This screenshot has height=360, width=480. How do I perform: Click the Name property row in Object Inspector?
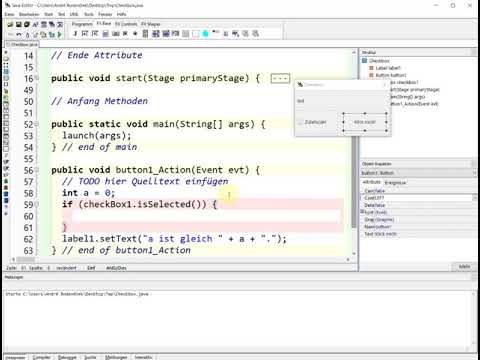419,227
